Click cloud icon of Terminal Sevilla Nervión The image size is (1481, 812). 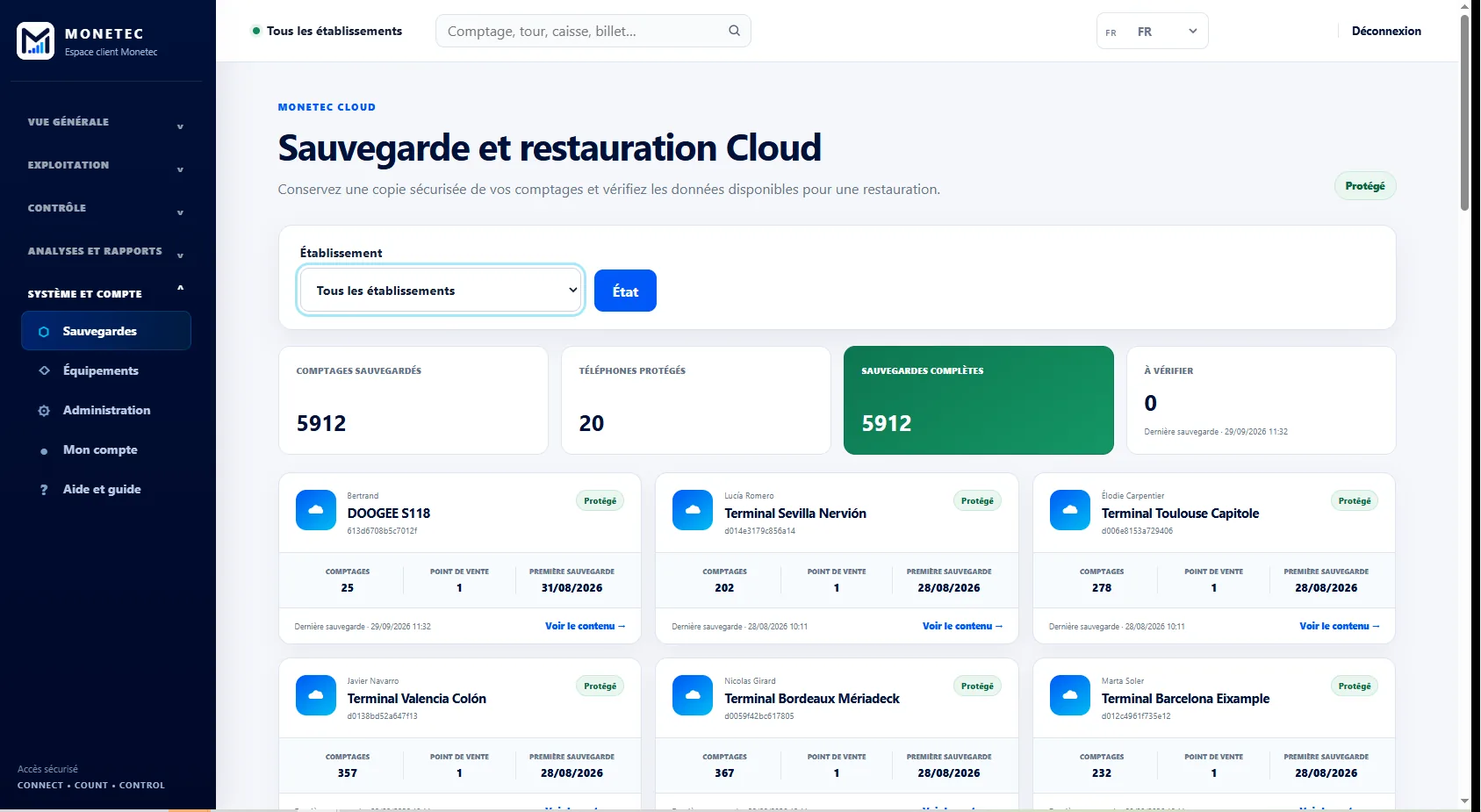click(x=693, y=510)
